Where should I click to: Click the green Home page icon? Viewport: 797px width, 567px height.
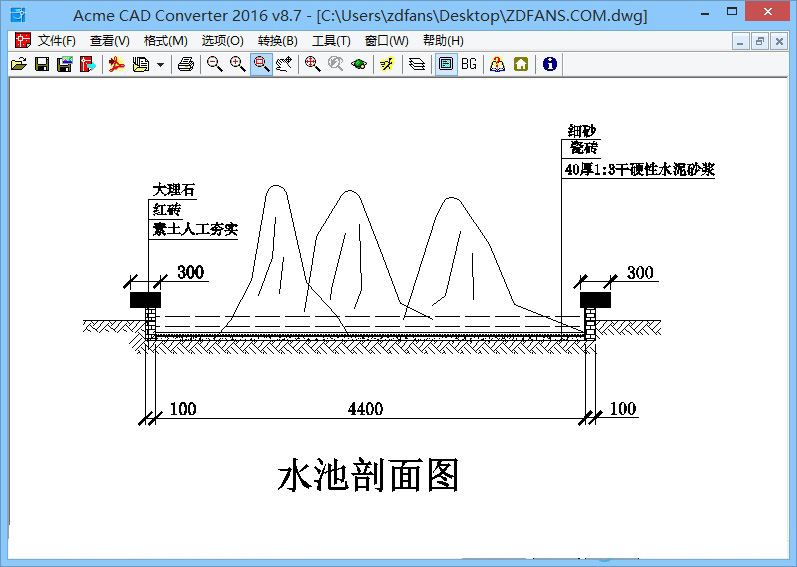[x=520, y=64]
